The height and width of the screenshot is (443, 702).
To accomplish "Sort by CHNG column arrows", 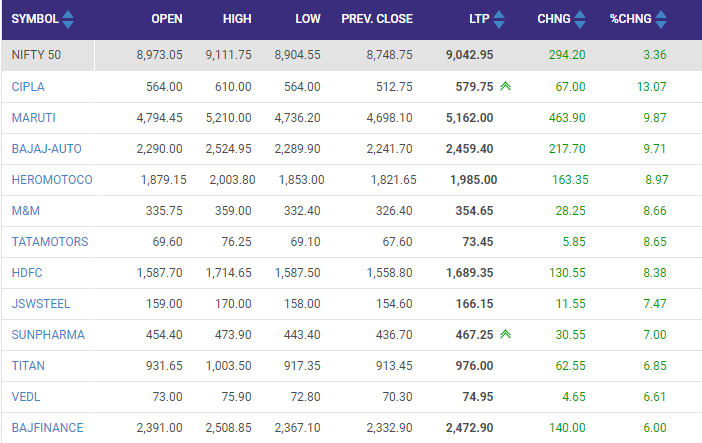I will coord(578,19).
